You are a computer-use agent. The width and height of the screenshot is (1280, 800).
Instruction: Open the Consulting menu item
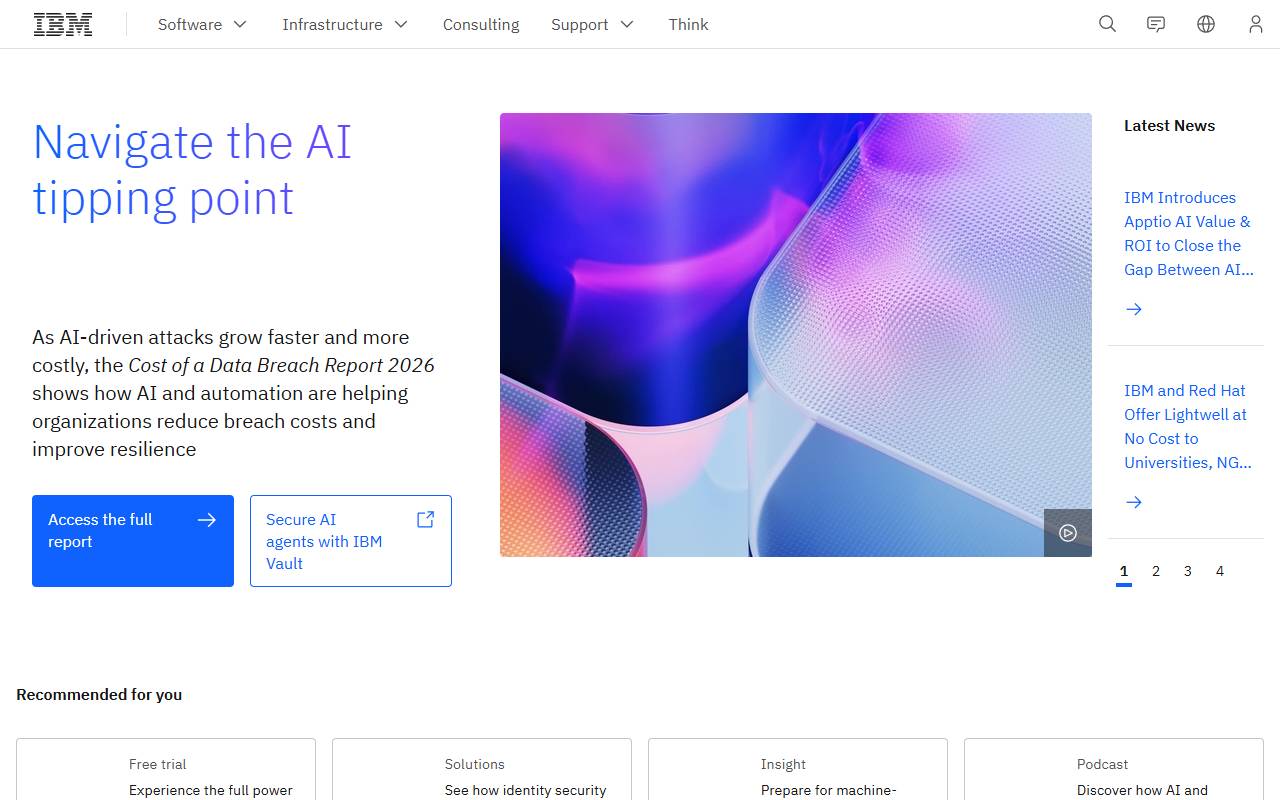point(481,24)
